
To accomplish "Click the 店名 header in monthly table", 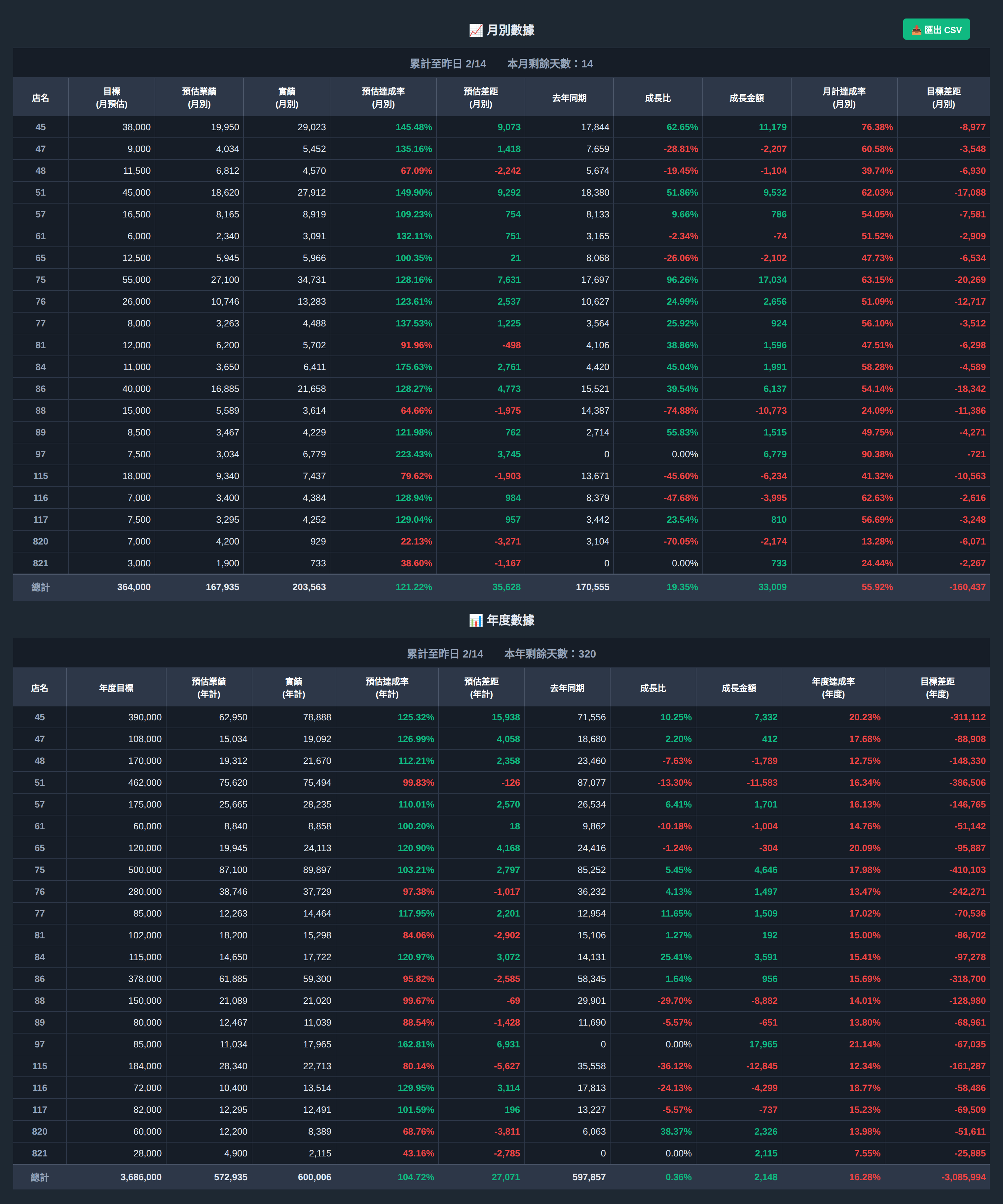I will (x=40, y=98).
